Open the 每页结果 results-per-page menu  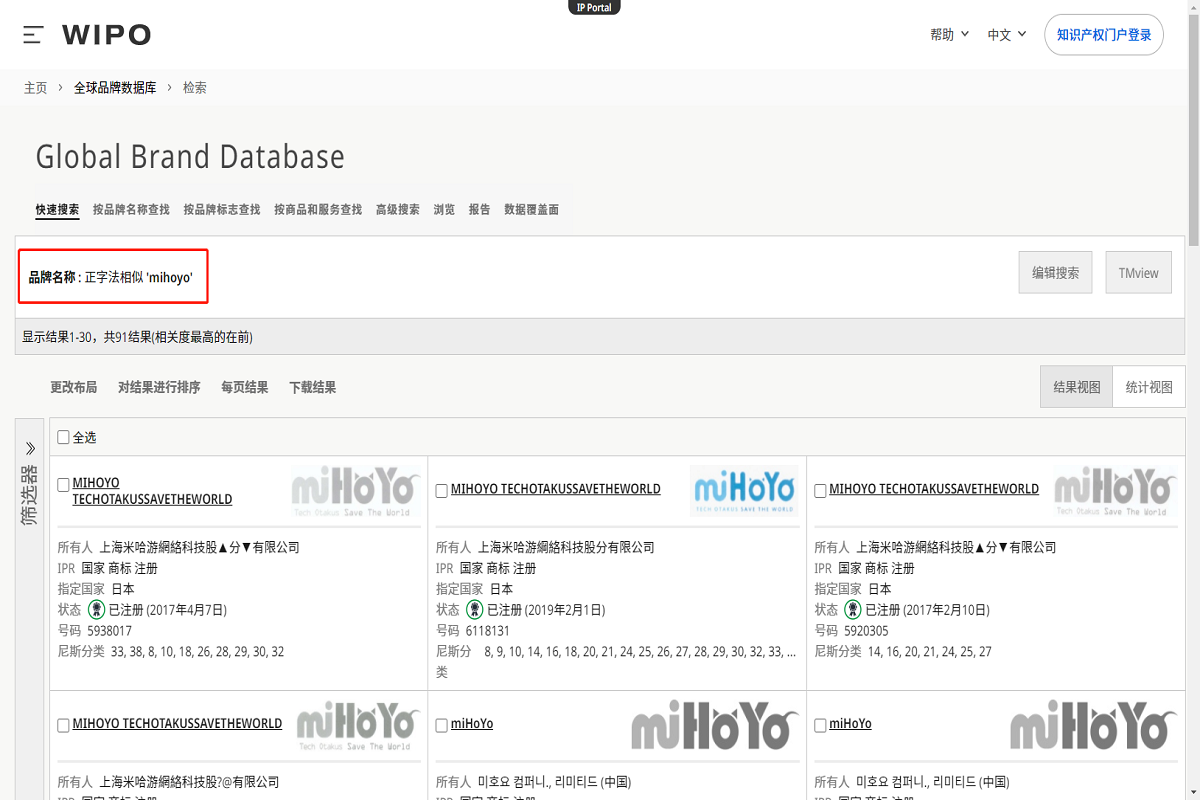click(x=245, y=387)
